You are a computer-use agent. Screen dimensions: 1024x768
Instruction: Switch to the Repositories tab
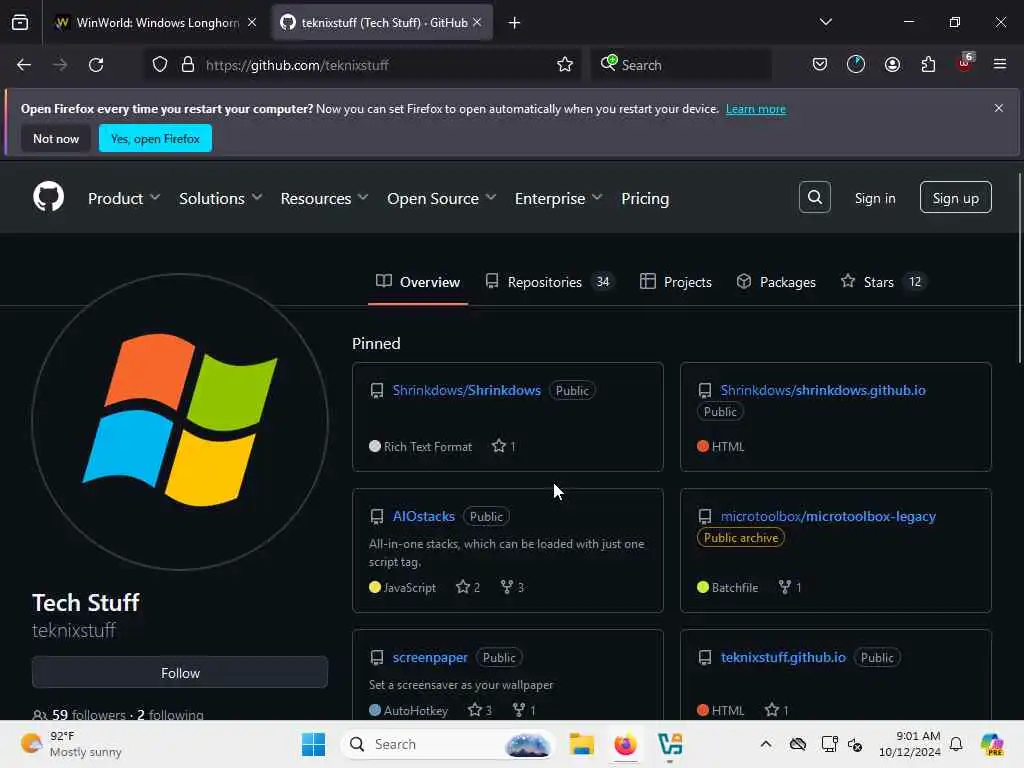point(549,281)
